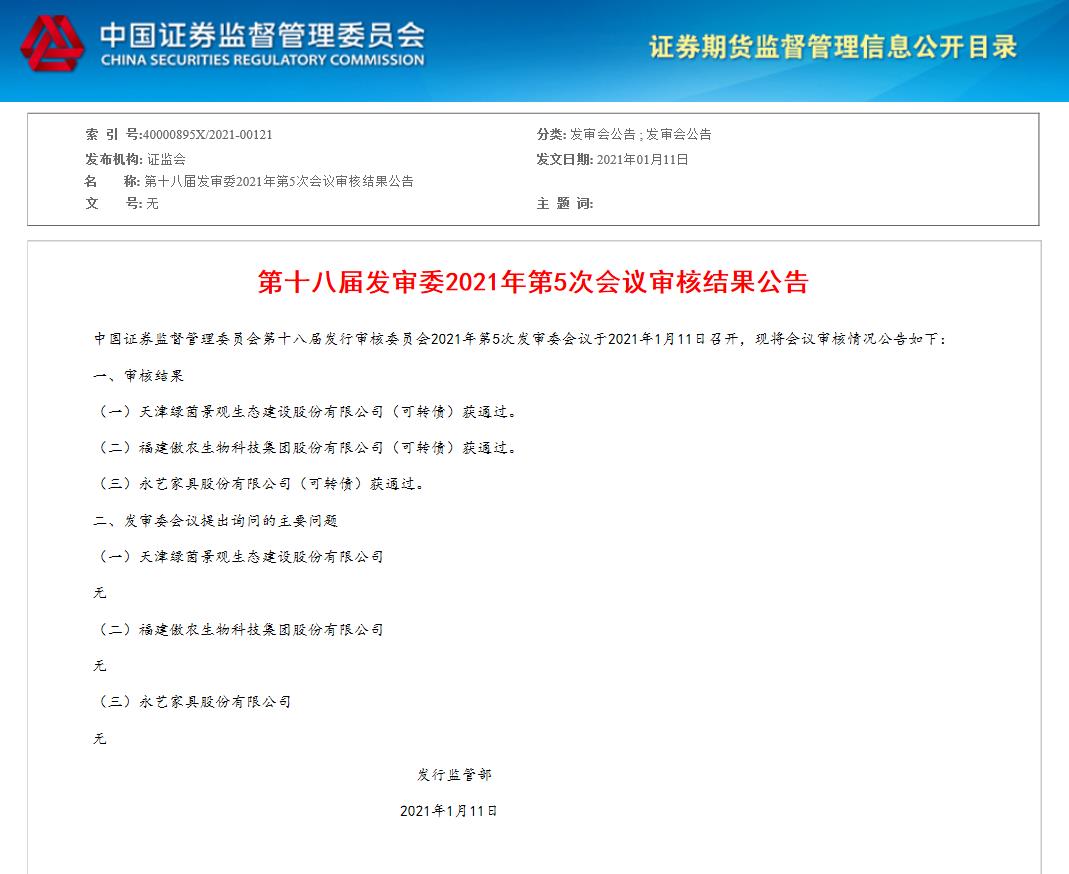Click section two entry （一）天津绿茵景观生态建设股份有限公司
Image resolution: width=1069 pixels, height=874 pixels.
240,557
